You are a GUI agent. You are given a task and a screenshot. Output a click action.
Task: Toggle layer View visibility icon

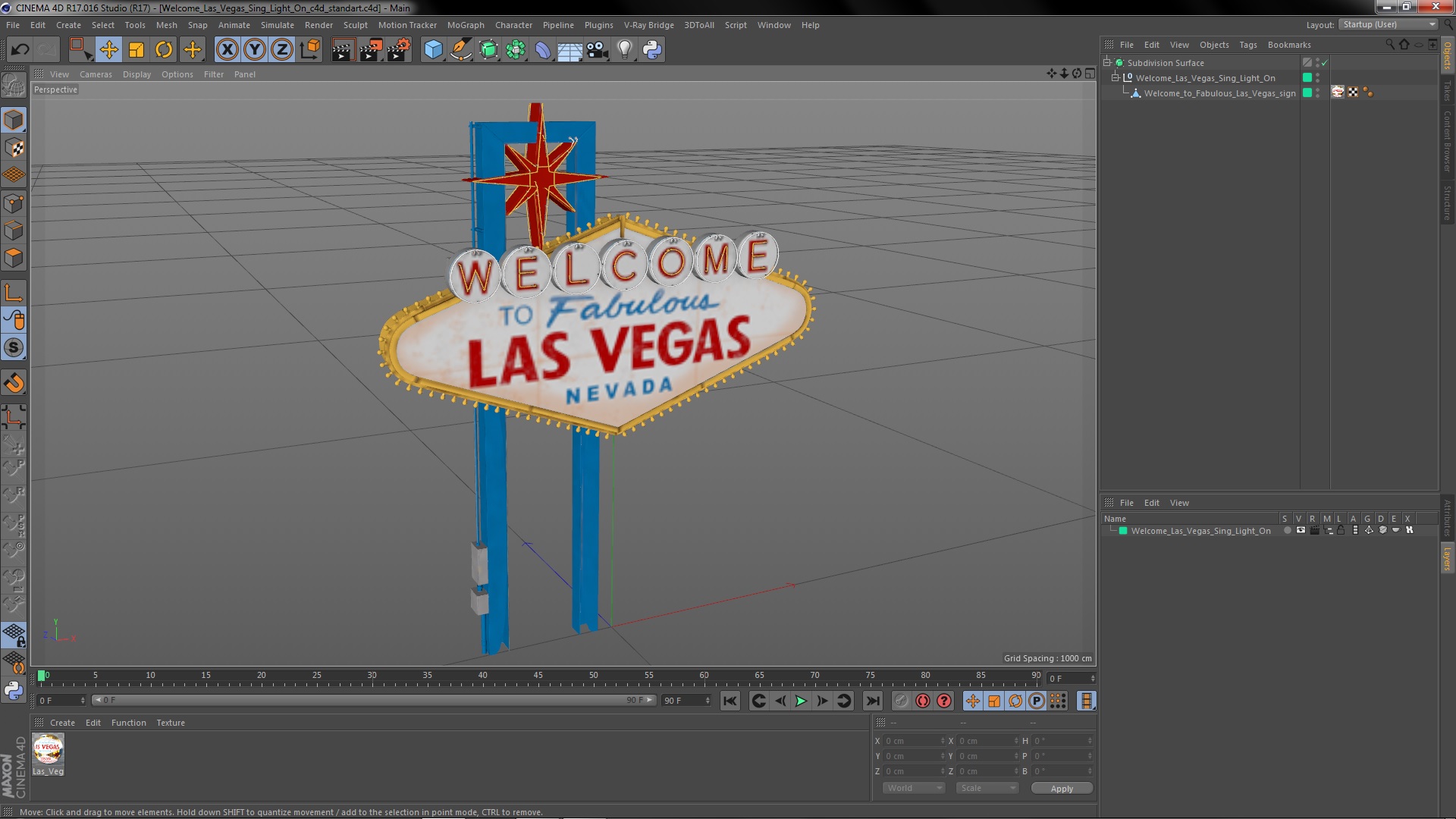(x=1301, y=531)
